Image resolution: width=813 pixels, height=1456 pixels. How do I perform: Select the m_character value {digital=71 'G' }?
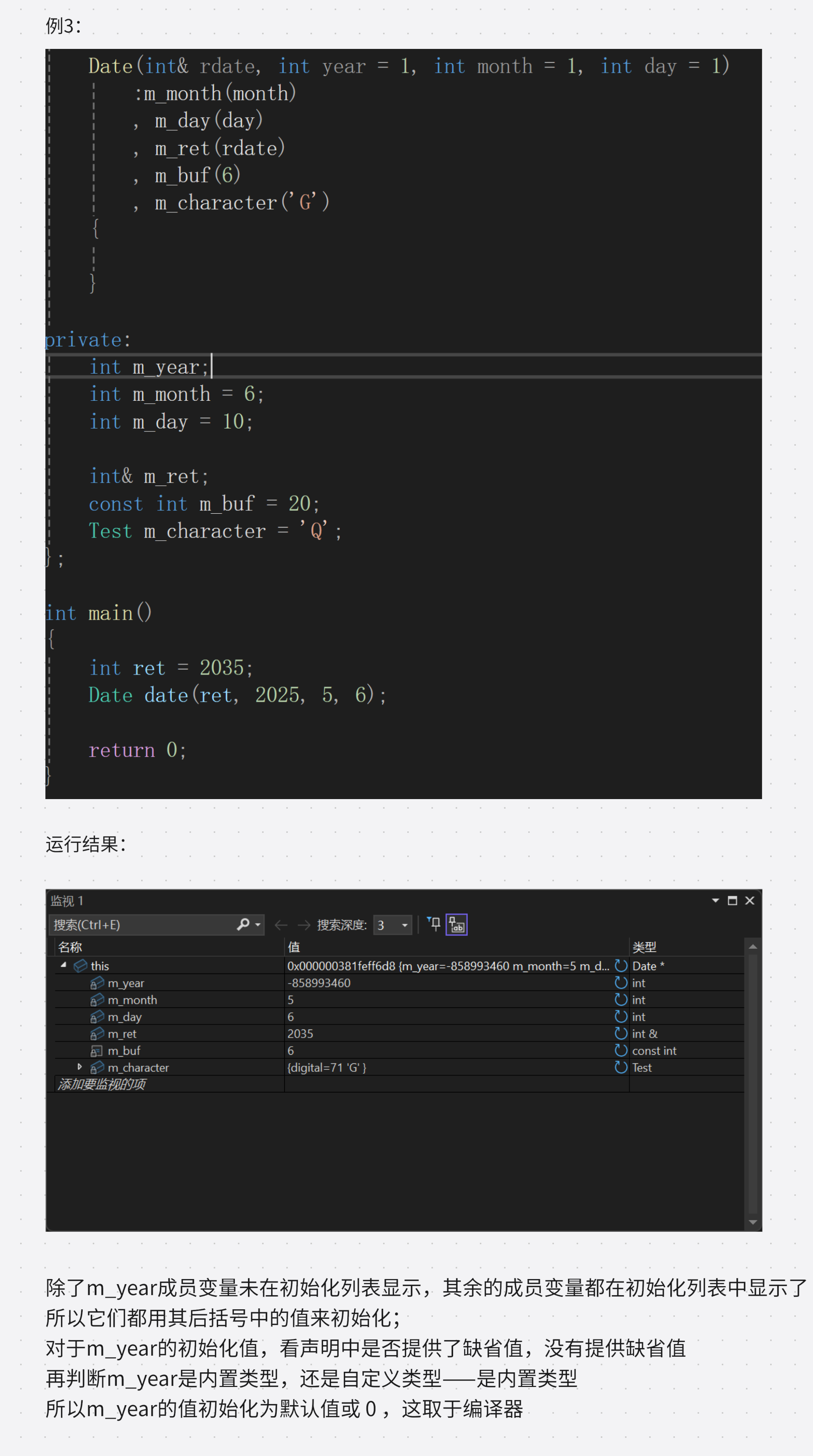[327, 1067]
